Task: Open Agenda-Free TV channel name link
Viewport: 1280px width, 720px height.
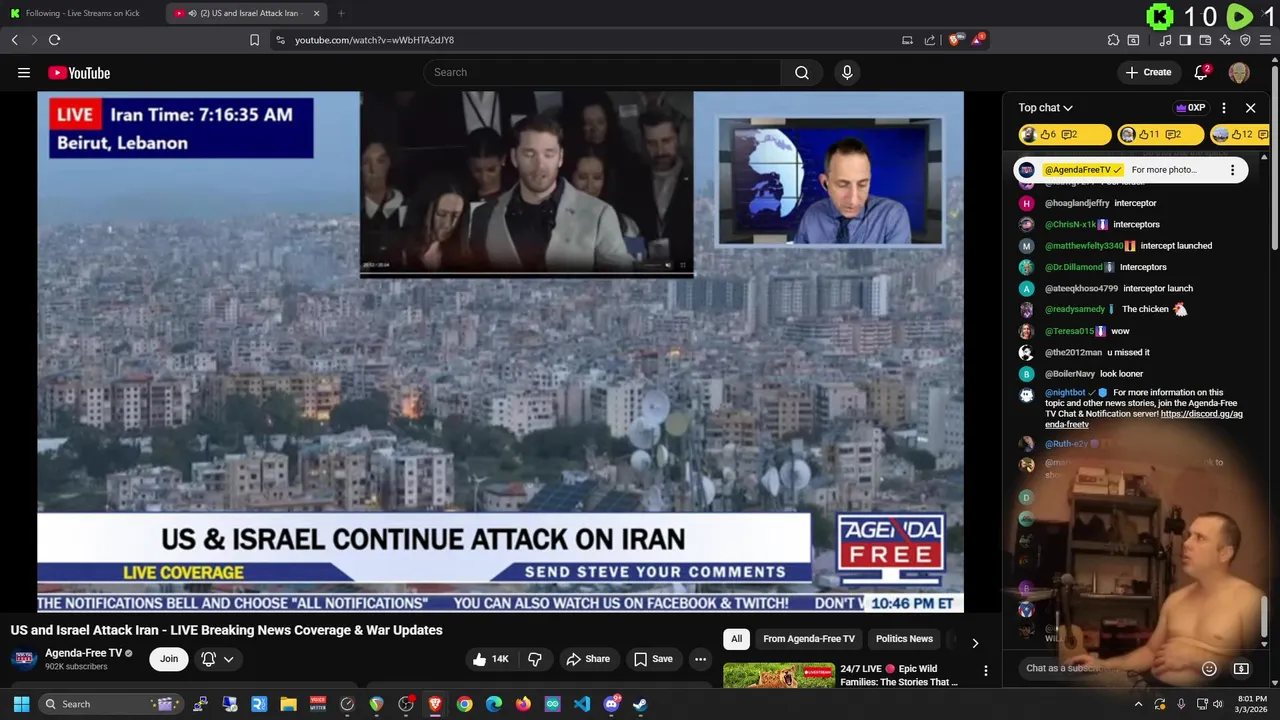Action: pos(83,653)
